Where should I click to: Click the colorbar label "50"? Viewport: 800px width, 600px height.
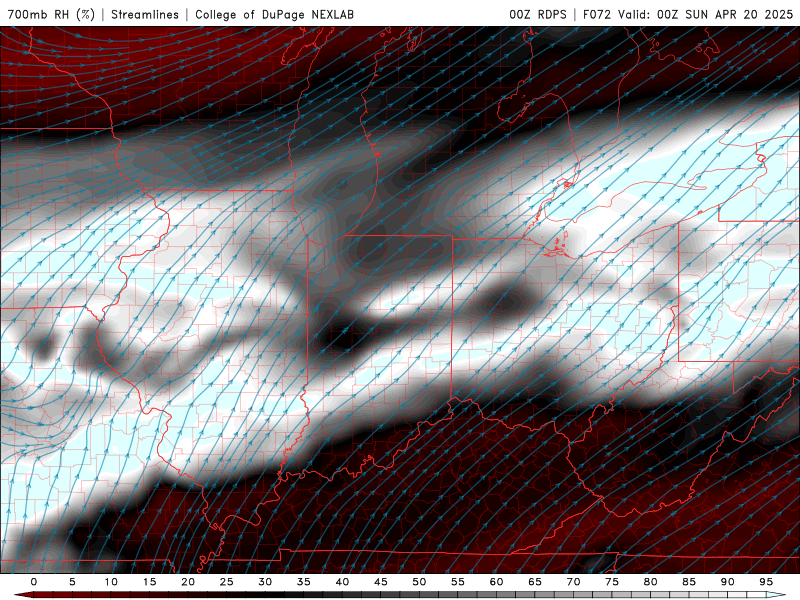coord(419,582)
